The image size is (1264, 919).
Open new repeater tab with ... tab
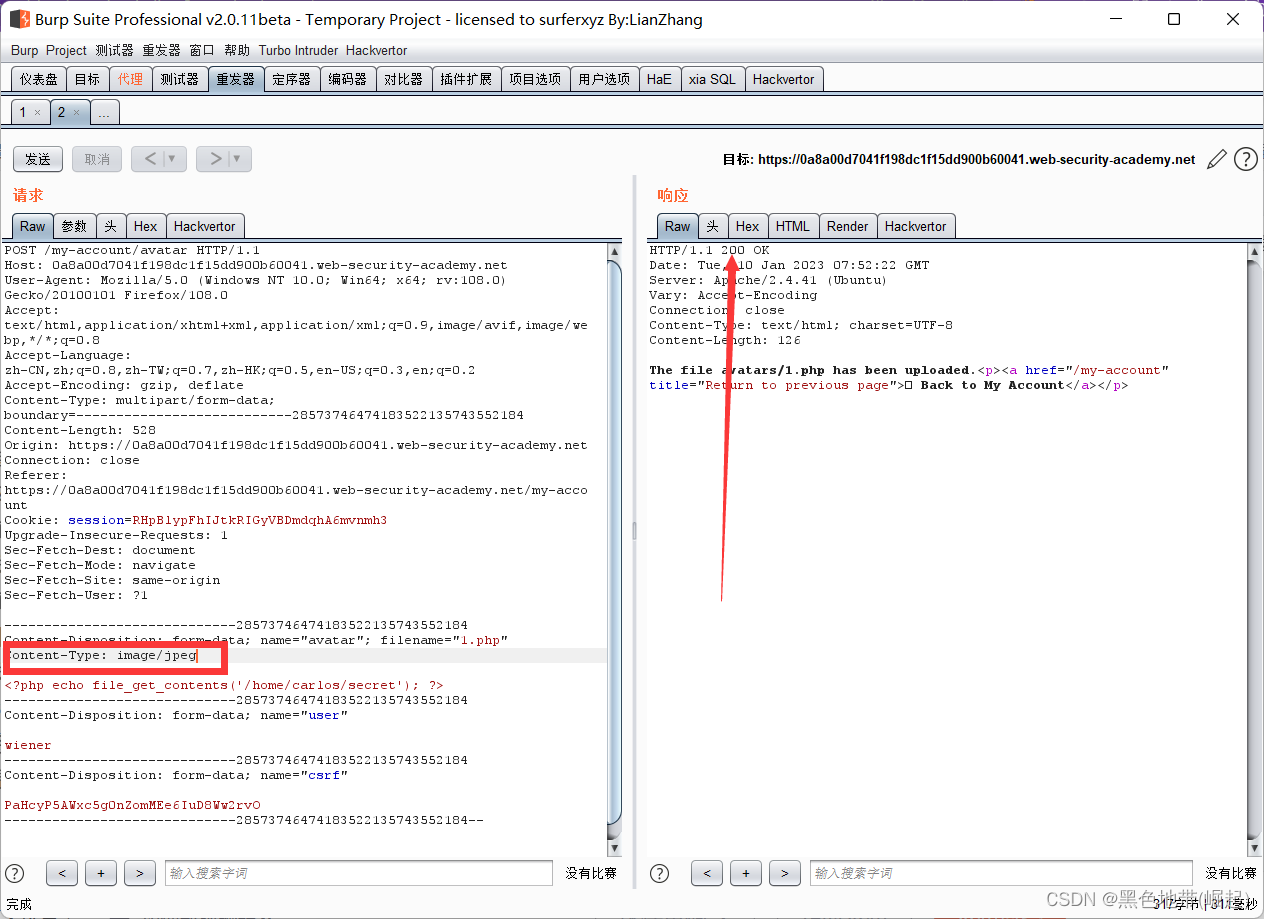click(105, 113)
